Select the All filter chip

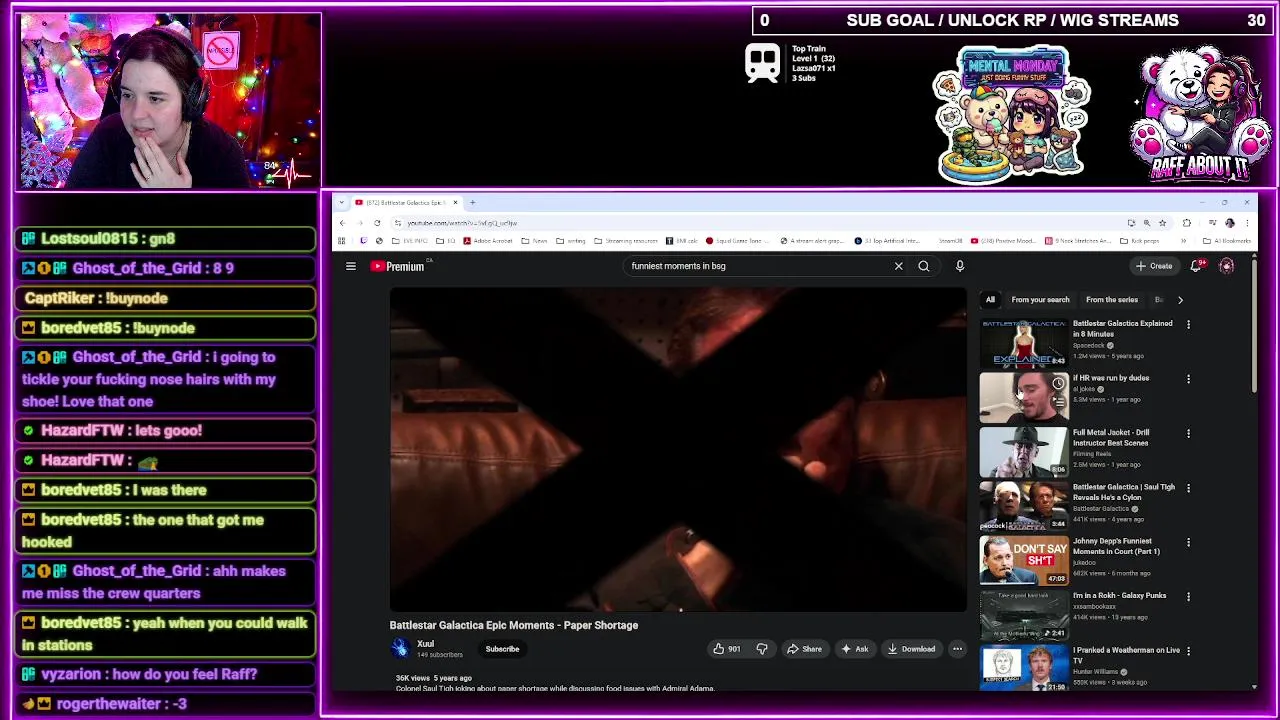pyautogui.click(x=990, y=300)
